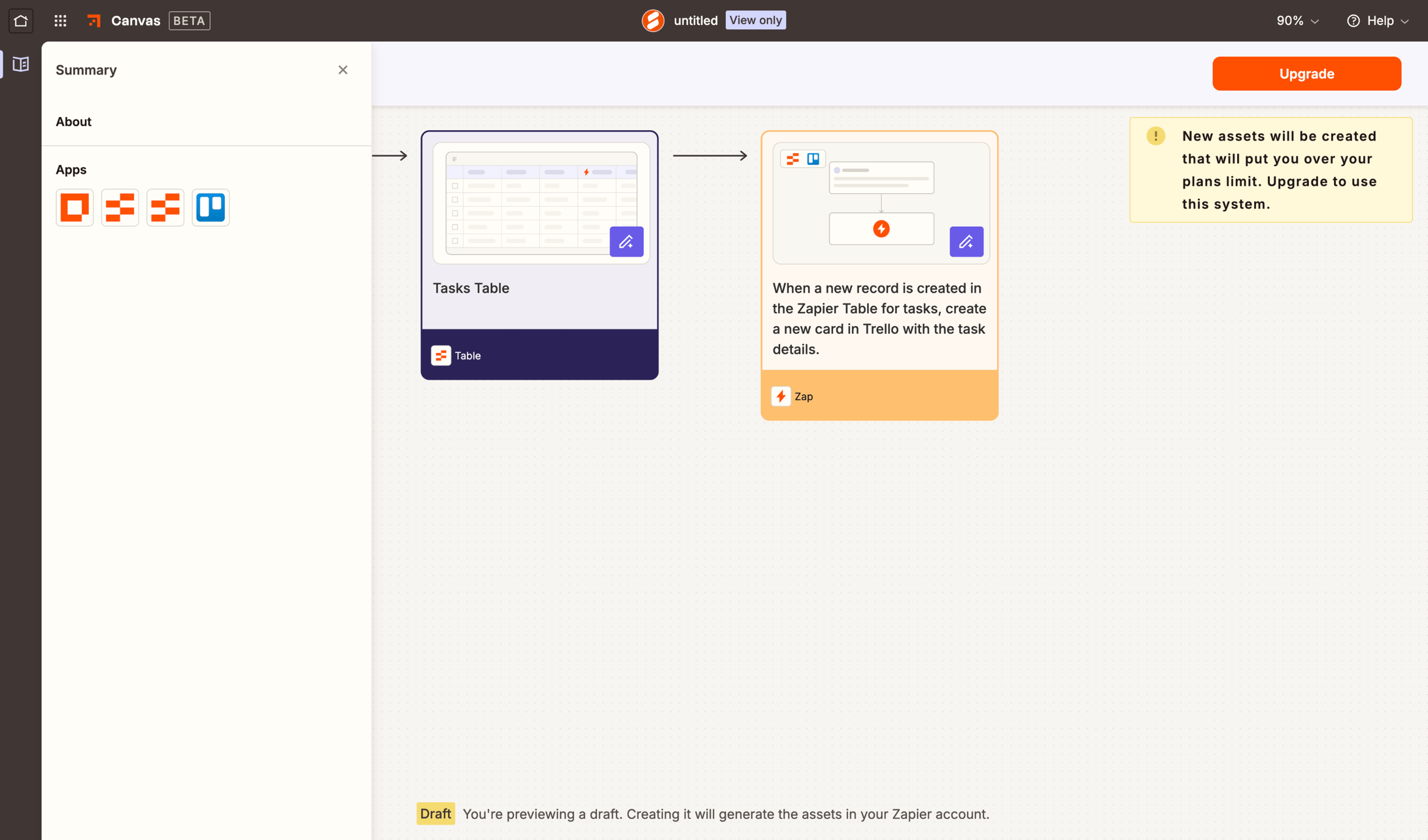
Task: Click the BETA badge
Action: (x=189, y=21)
